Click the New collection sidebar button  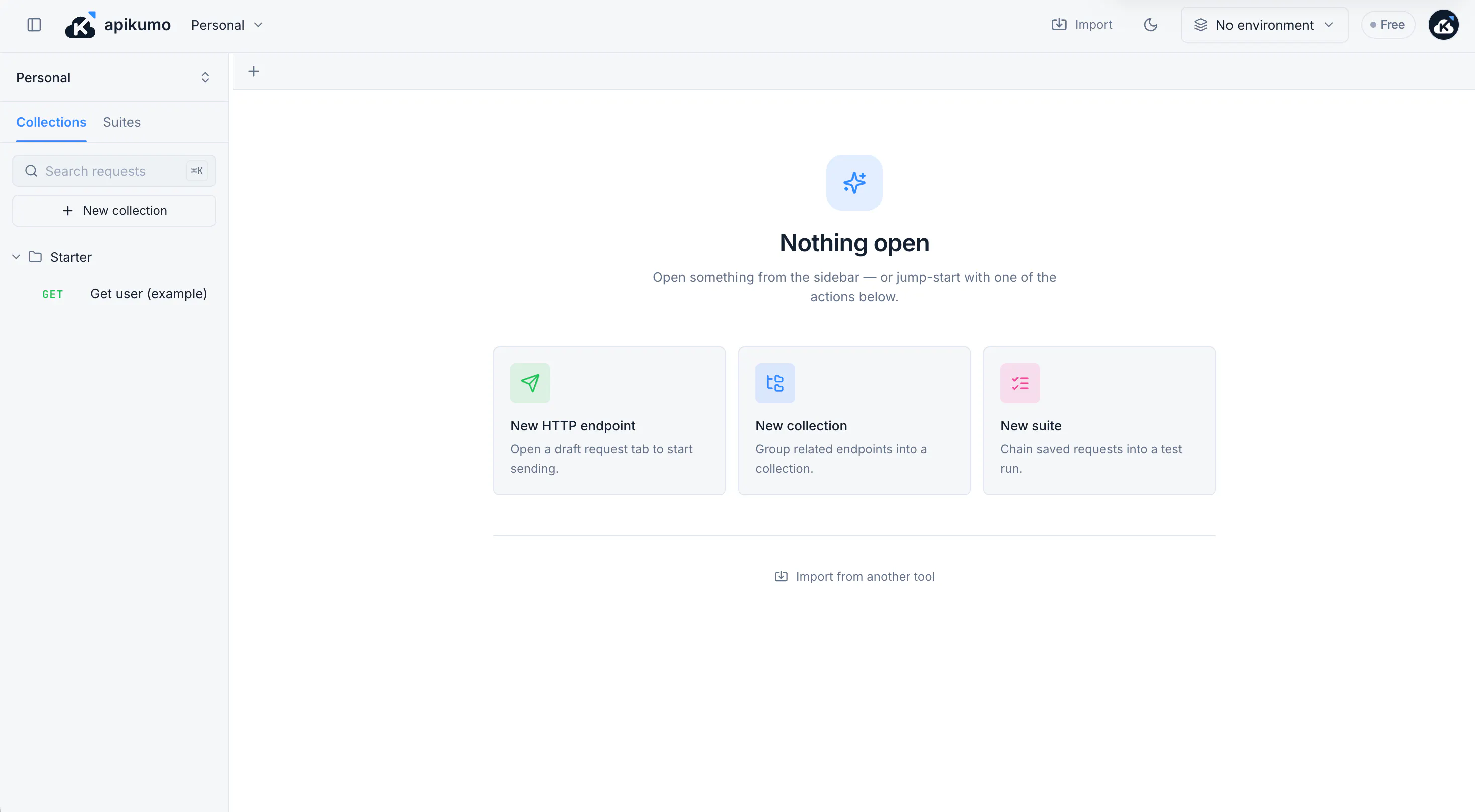114,211
